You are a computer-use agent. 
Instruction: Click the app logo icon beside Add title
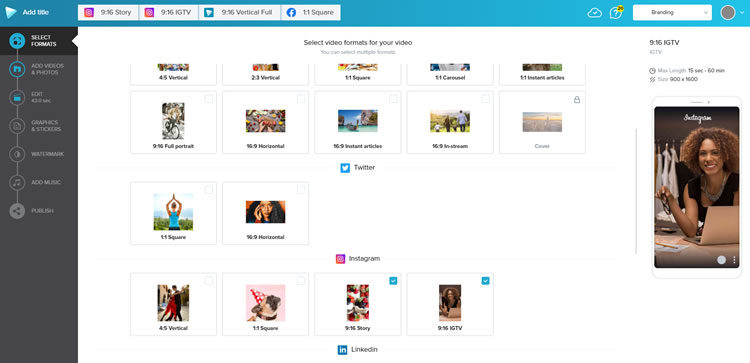[x=11, y=12]
